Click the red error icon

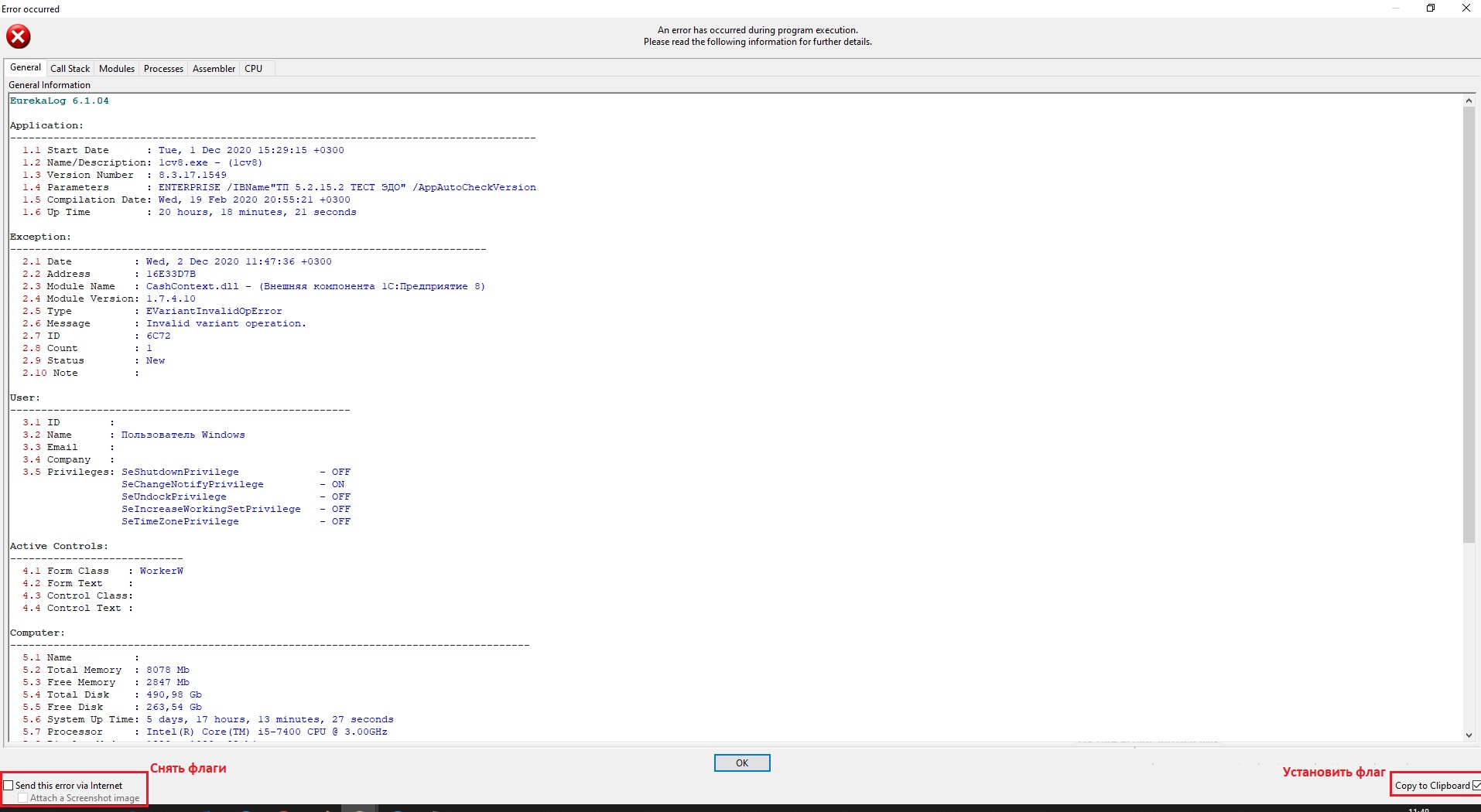pos(19,36)
